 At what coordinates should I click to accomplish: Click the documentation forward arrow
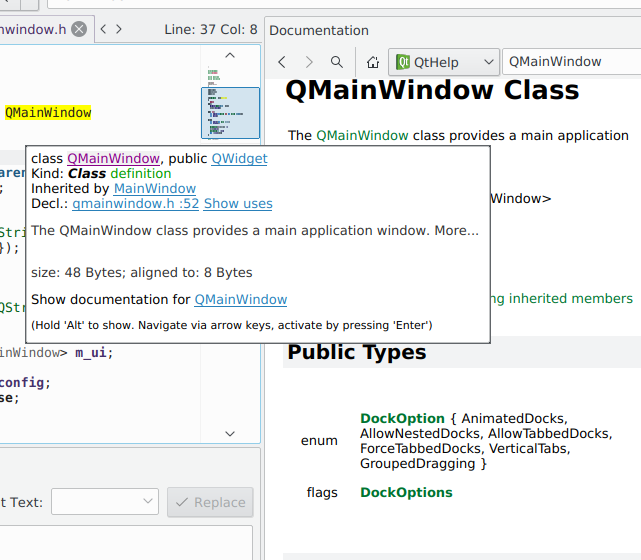(309, 62)
